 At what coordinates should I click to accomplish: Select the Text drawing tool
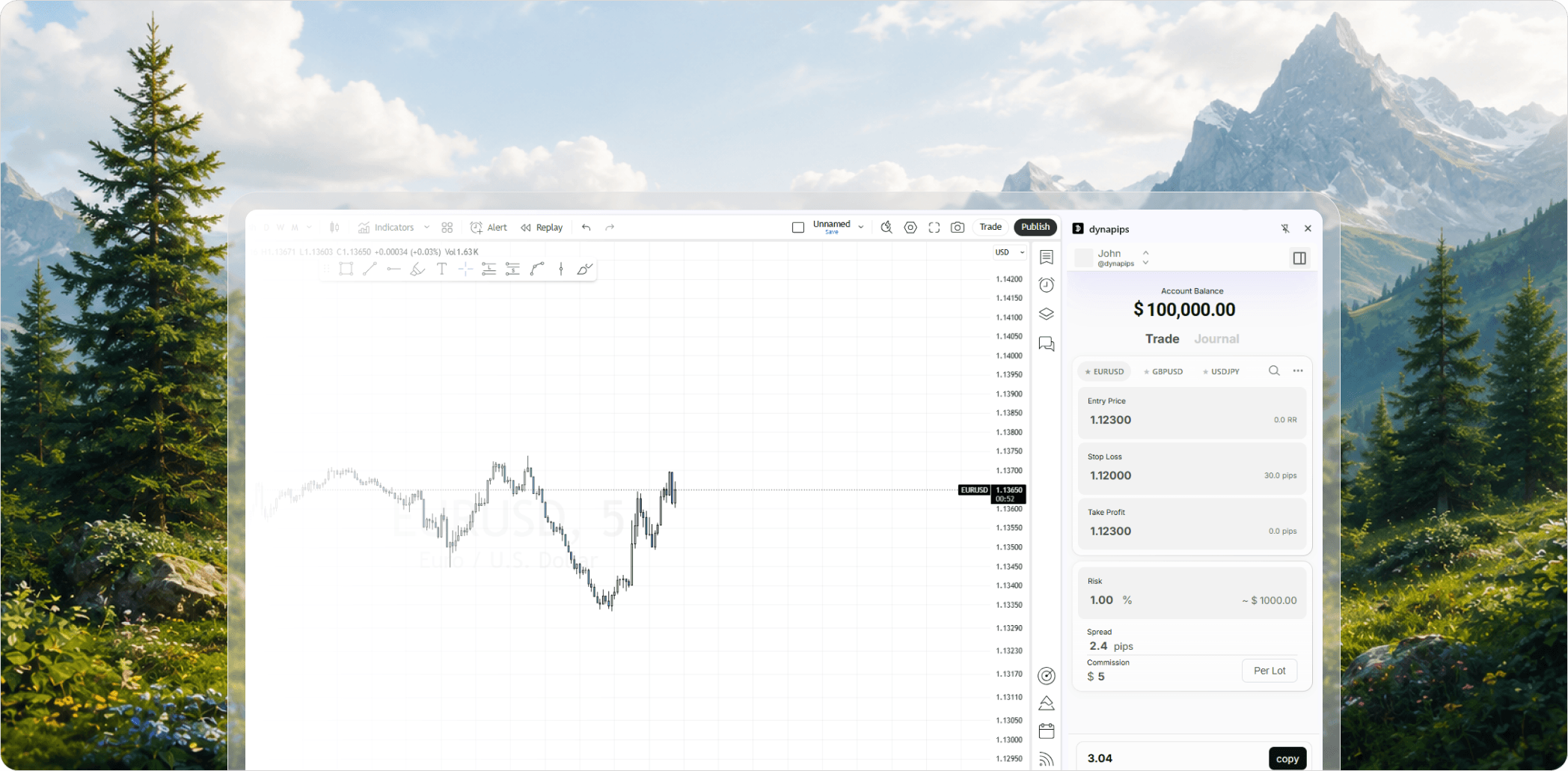[441, 269]
